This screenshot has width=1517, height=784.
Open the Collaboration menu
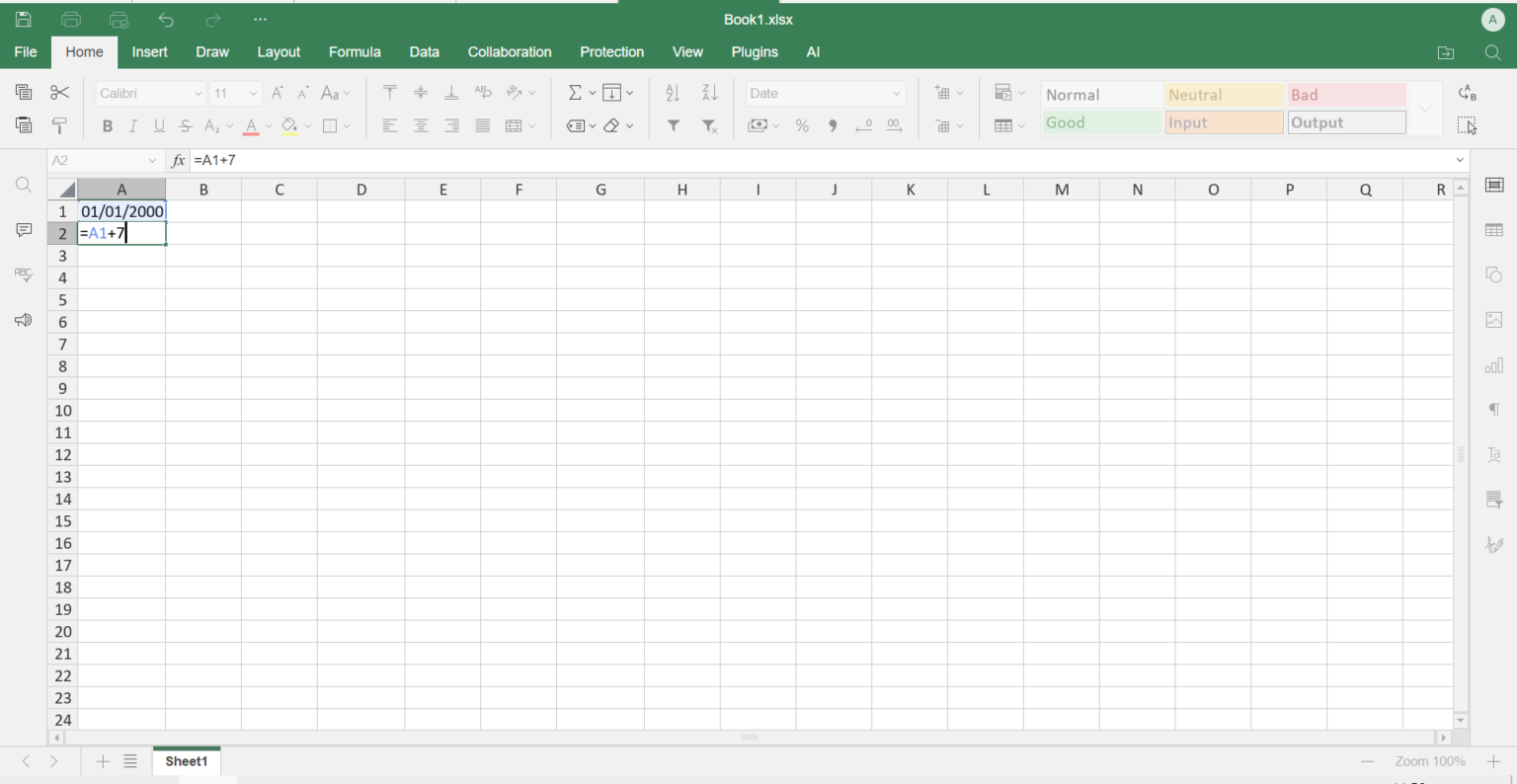(510, 51)
